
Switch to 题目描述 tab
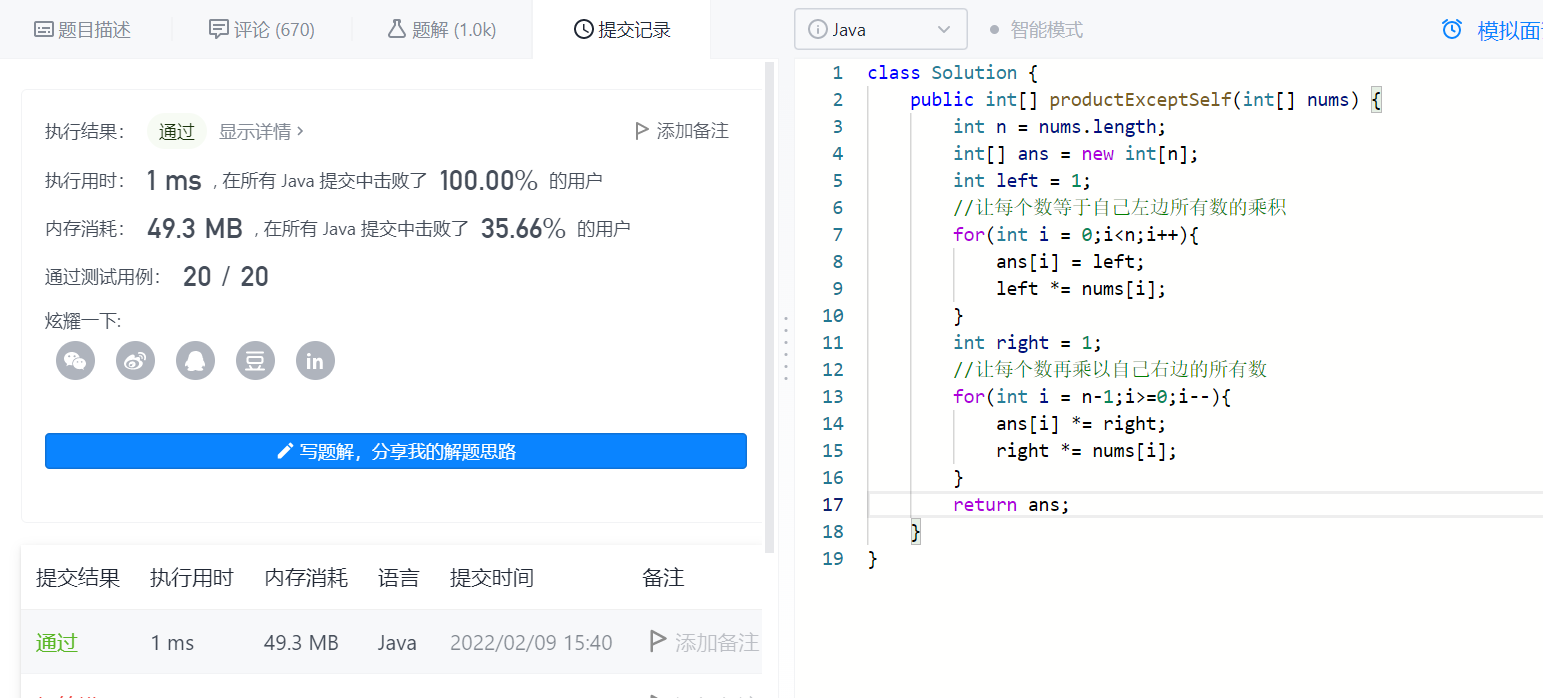click(83, 30)
